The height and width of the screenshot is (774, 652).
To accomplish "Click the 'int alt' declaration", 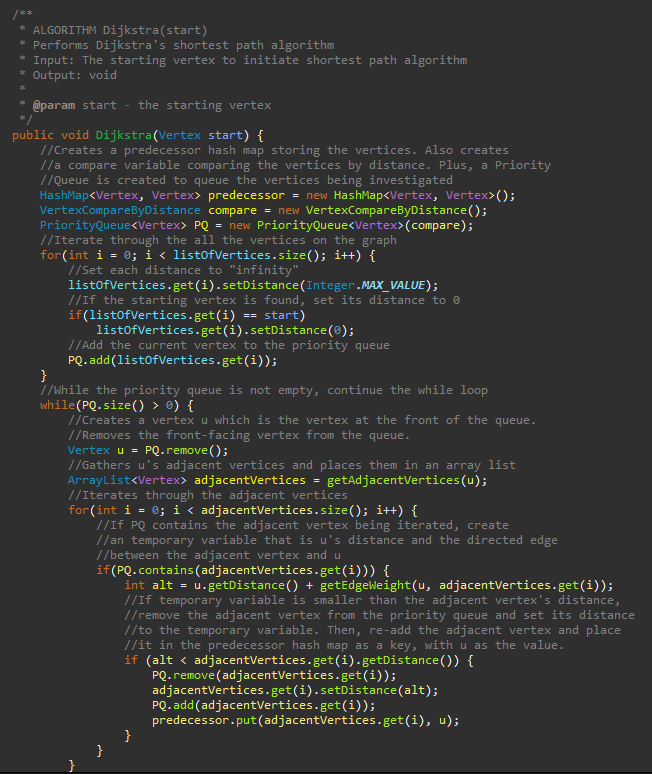I will 149,585.
